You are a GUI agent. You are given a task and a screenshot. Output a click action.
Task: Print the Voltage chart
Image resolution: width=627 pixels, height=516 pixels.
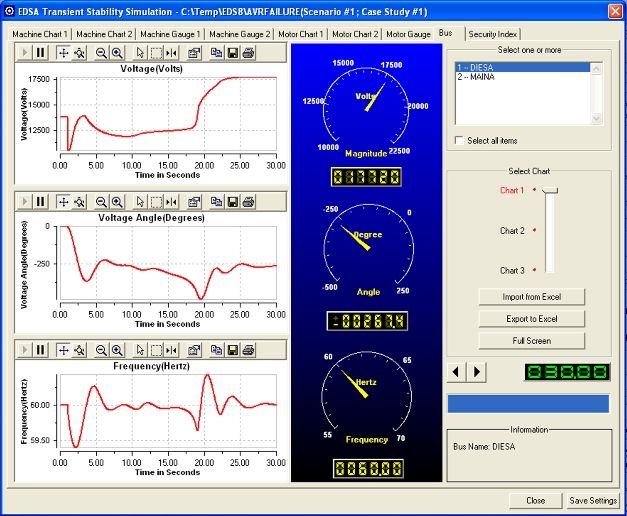tap(248, 53)
